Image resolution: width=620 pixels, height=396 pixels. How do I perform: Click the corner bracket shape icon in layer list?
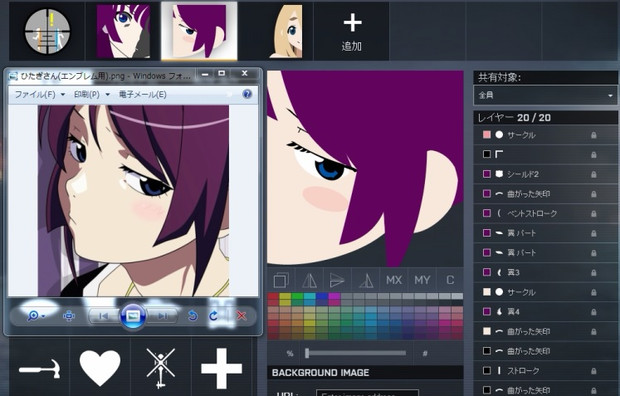click(x=499, y=154)
